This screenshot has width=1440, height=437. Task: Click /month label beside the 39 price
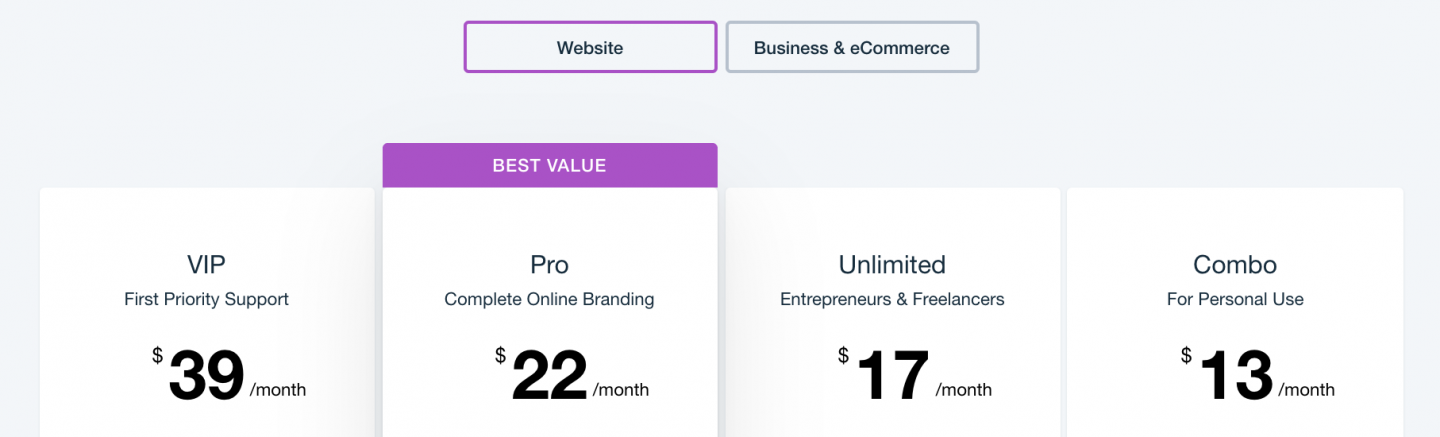click(278, 390)
